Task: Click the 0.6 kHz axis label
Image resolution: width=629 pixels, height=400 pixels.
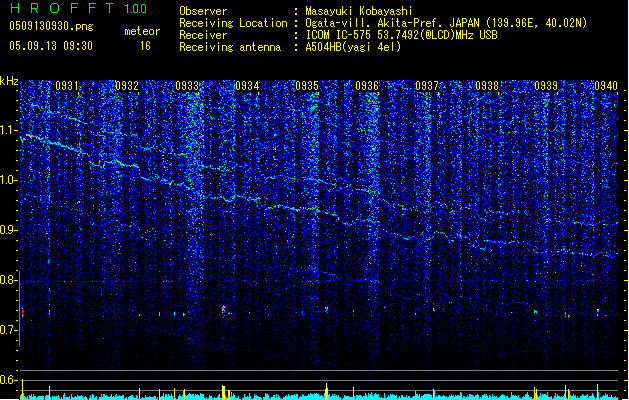Action: click(x=8, y=380)
